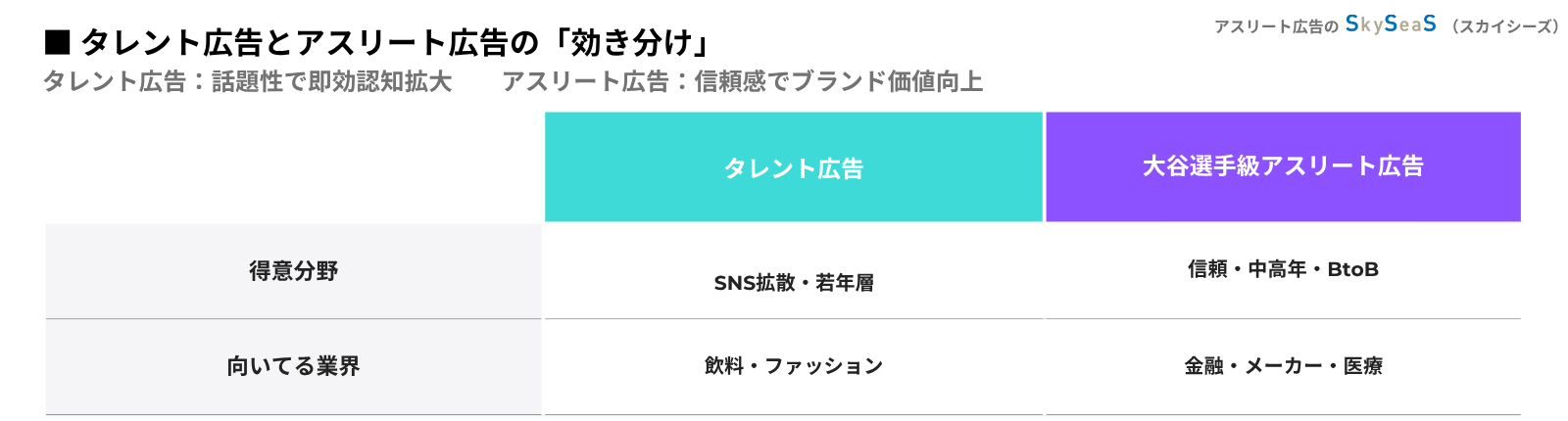The image size is (1568, 421).
Task: Select the title タレント広告とアスリート広告の「効き分け」
Action: click(x=397, y=43)
